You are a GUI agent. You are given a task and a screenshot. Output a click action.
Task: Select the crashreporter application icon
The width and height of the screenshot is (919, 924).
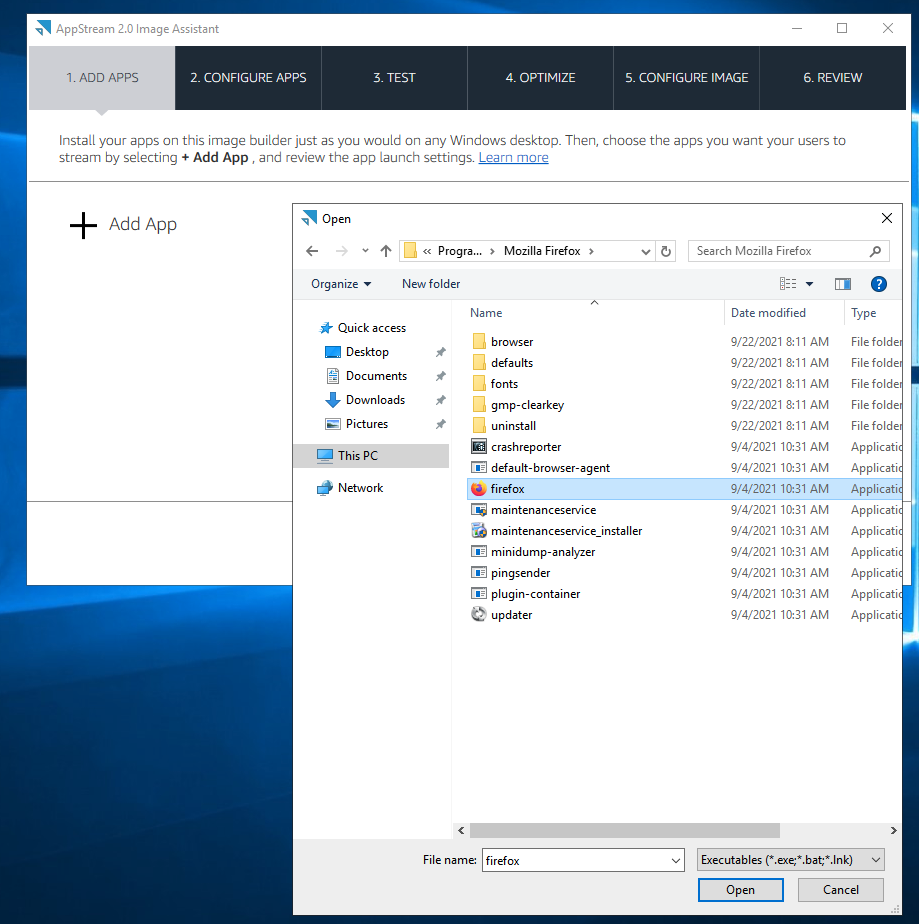479,447
